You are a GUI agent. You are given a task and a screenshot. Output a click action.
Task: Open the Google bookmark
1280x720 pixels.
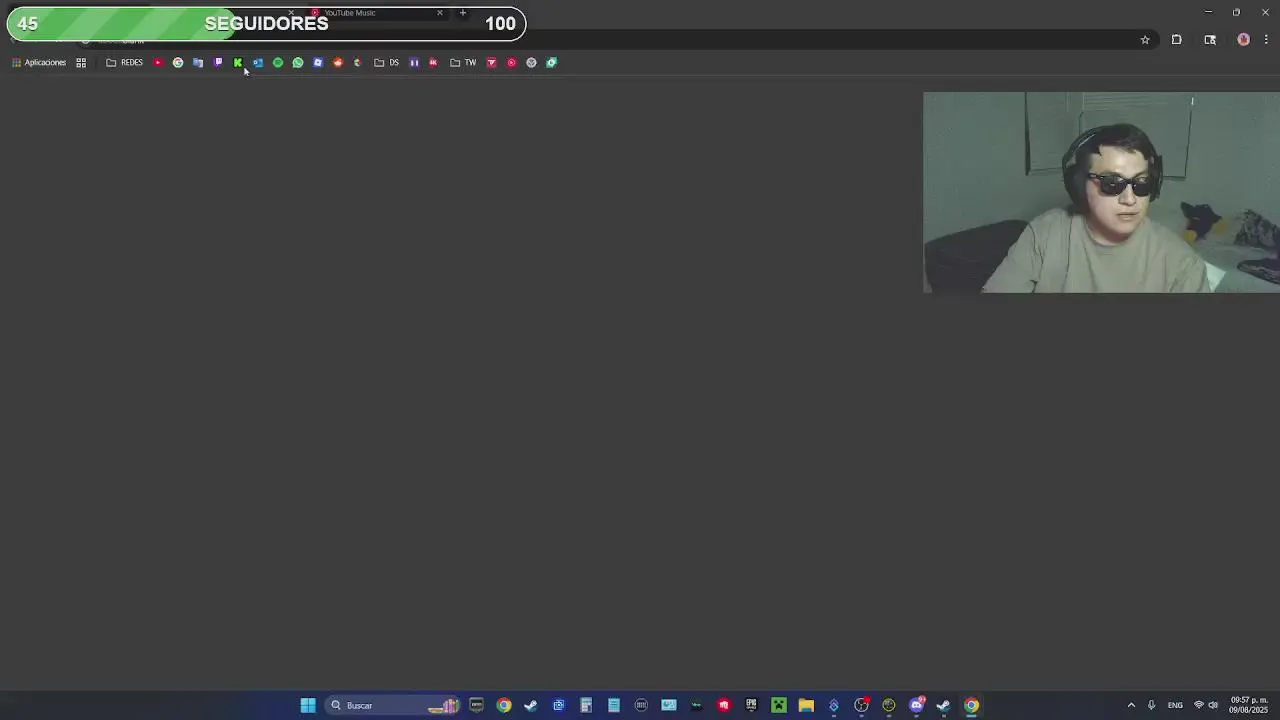tap(178, 62)
